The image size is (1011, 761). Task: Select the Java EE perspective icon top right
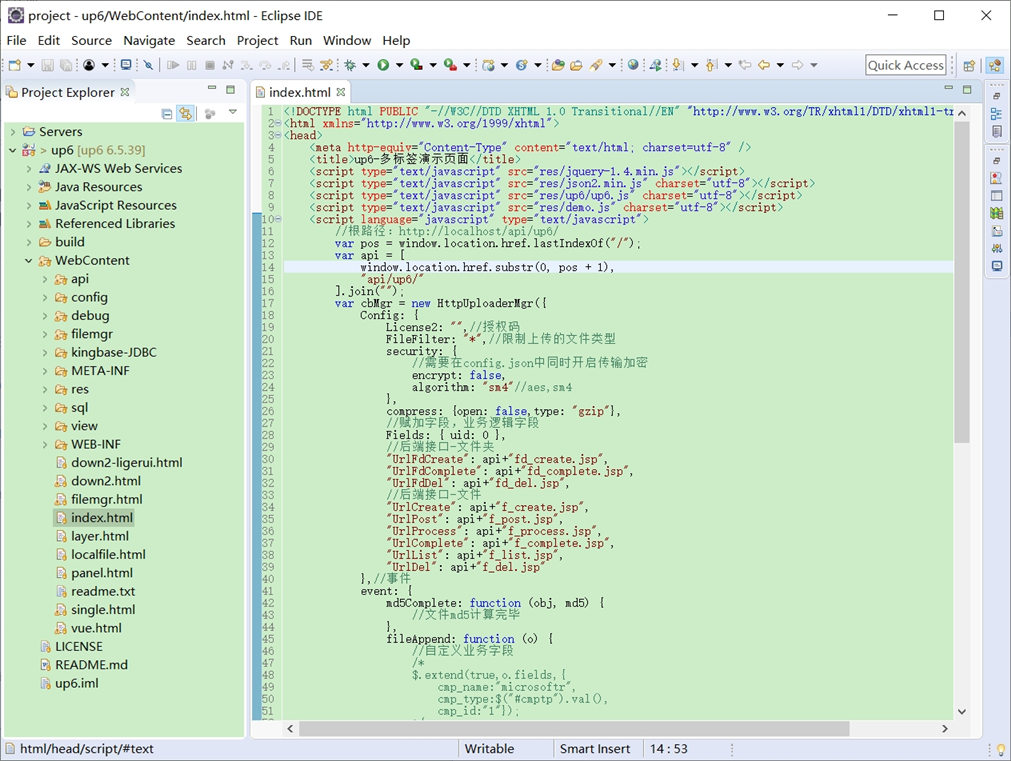point(995,65)
